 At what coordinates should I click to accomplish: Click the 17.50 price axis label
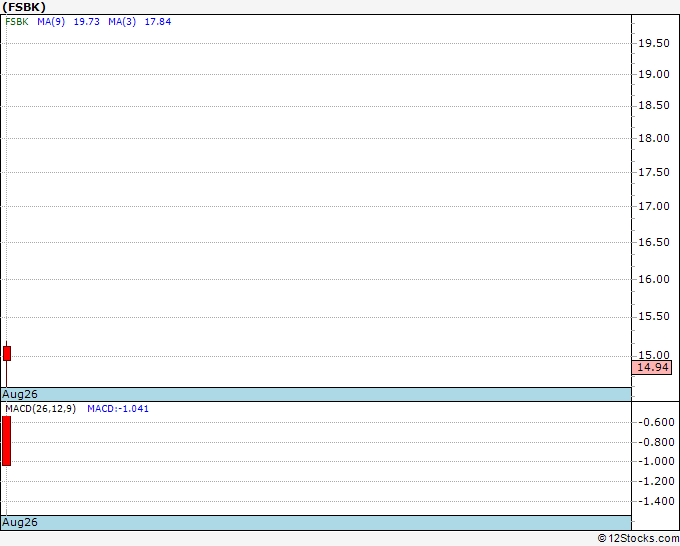click(654, 172)
